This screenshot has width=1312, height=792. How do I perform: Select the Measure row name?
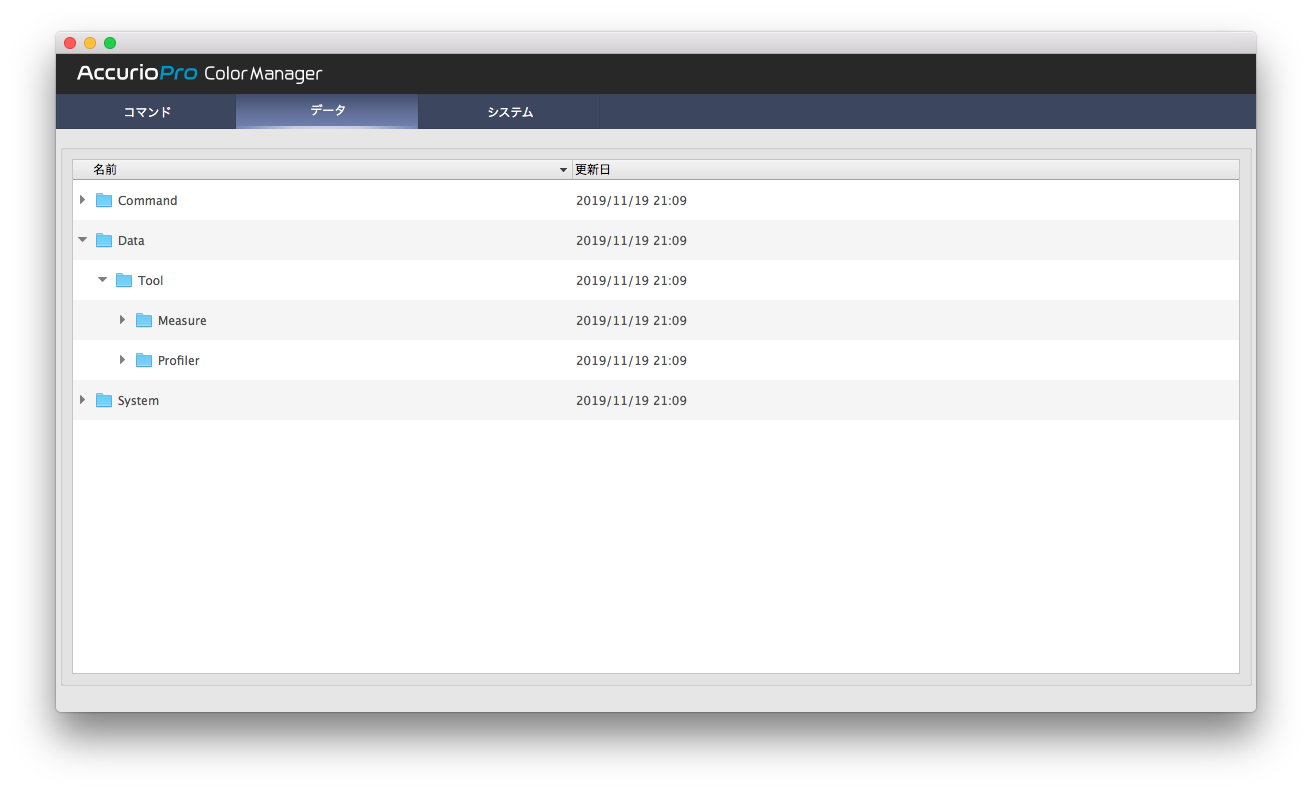[x=182, y=320]
